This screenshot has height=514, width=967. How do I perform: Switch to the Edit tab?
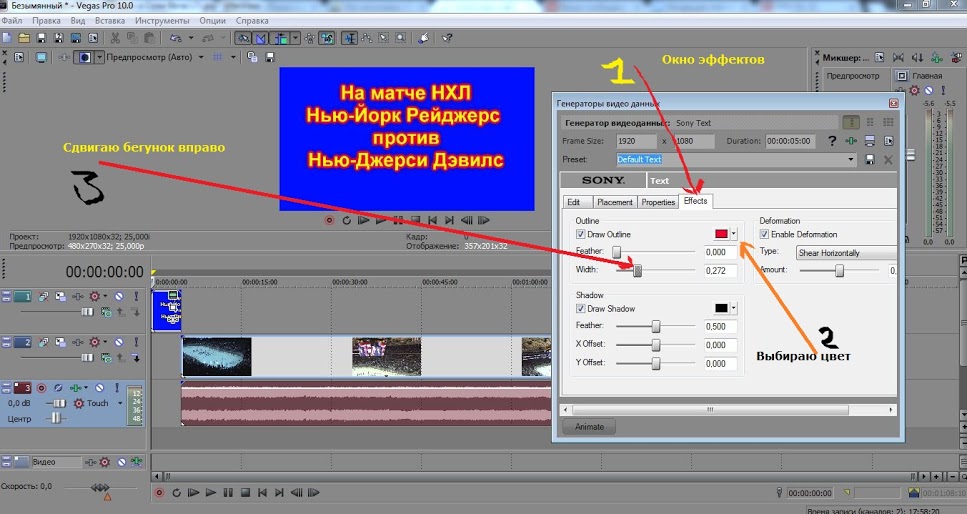click(x=574, y=202)
